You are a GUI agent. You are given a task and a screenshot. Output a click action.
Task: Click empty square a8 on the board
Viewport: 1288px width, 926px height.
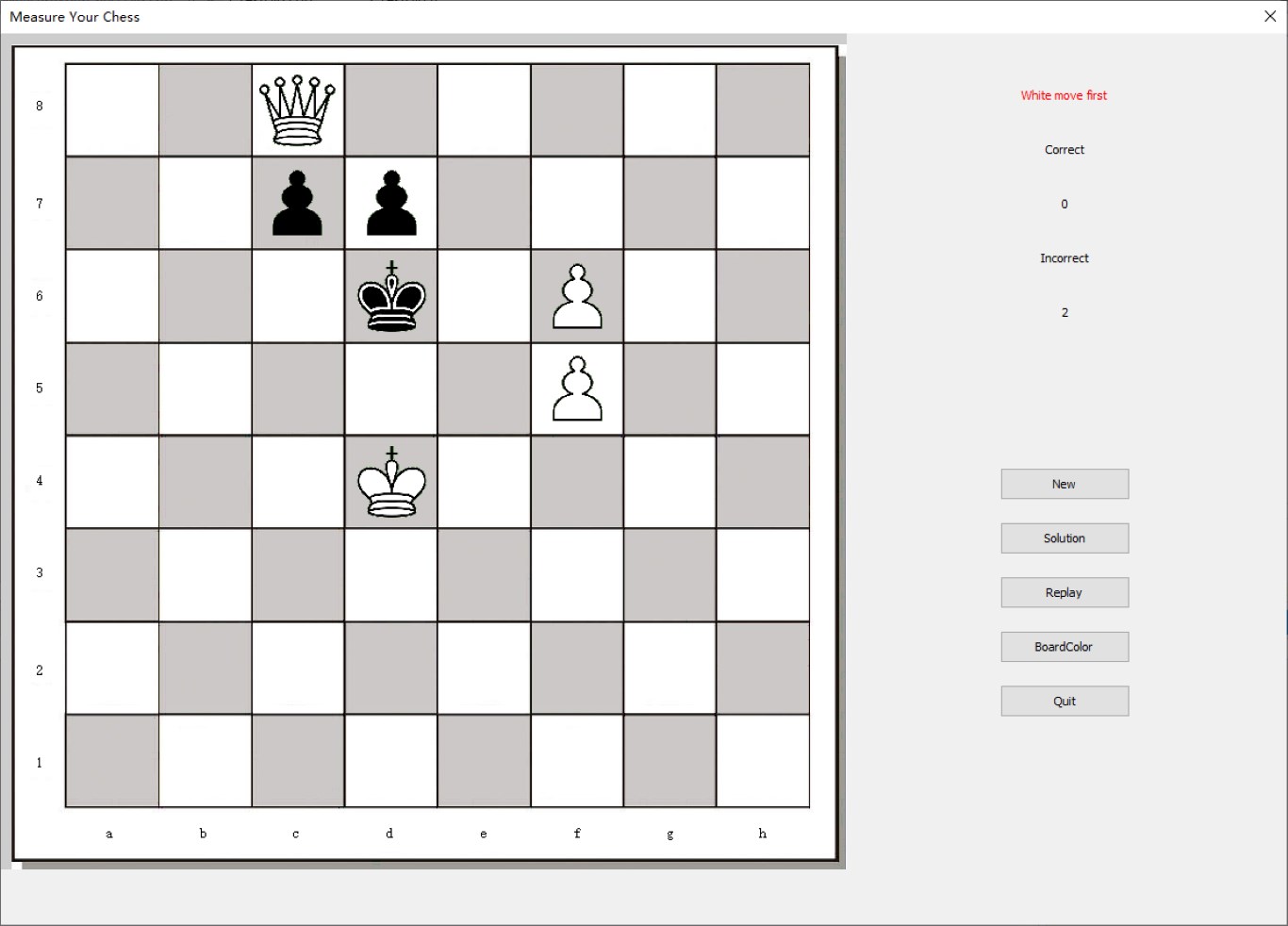tap(112, 110)
